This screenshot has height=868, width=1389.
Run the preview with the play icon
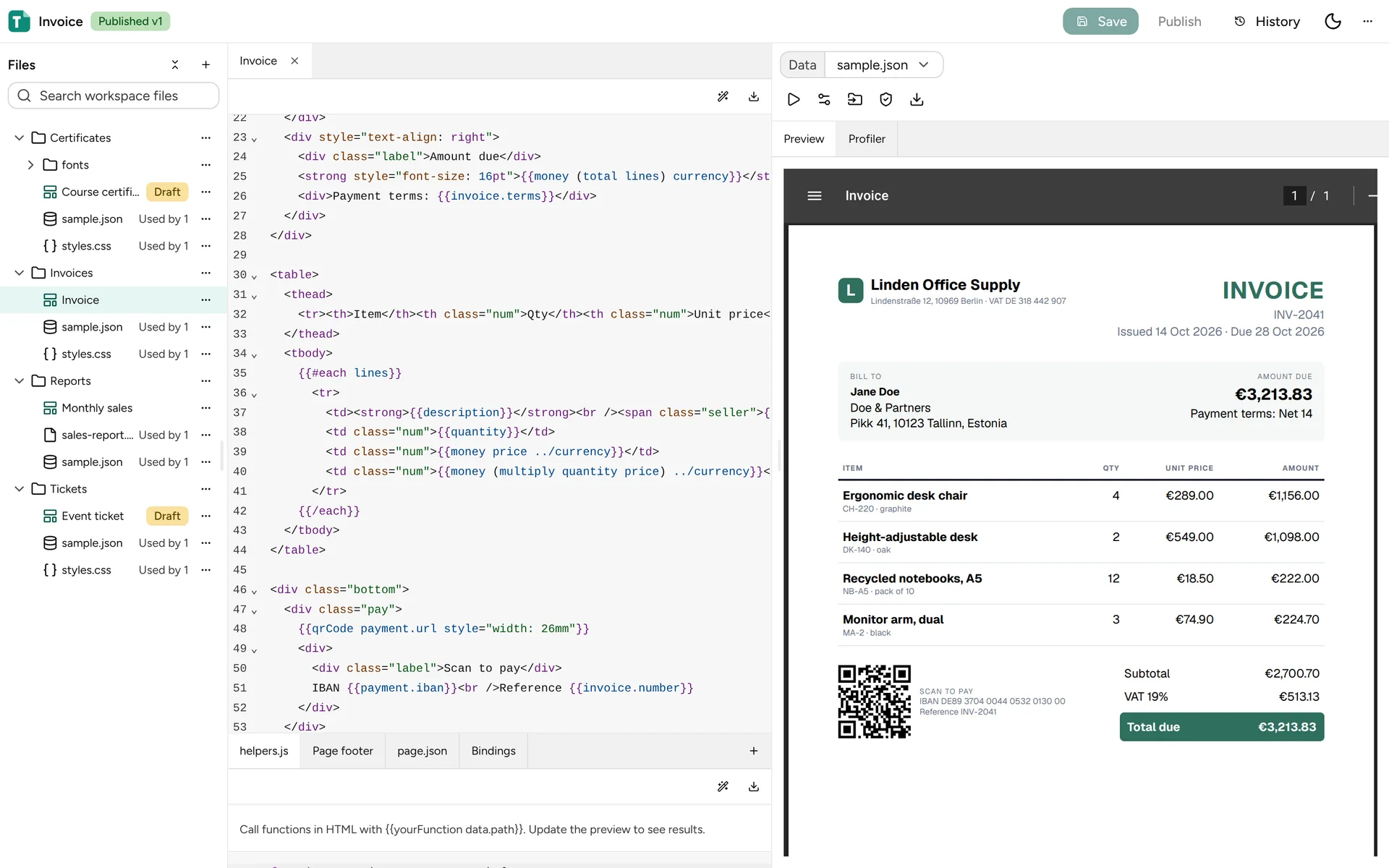[794, 100]
